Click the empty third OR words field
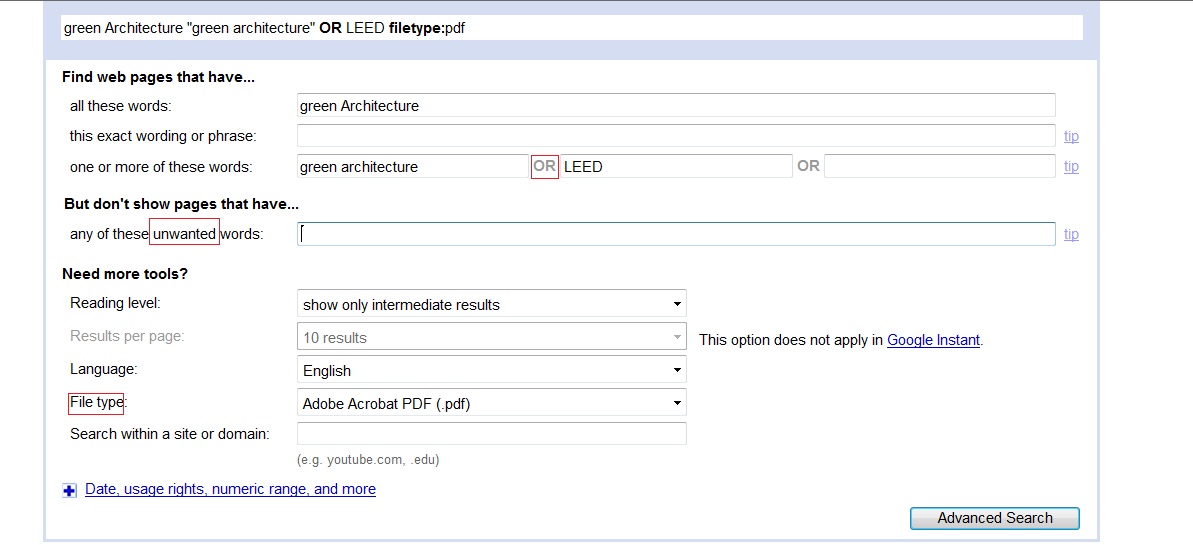 click(939, 167)
